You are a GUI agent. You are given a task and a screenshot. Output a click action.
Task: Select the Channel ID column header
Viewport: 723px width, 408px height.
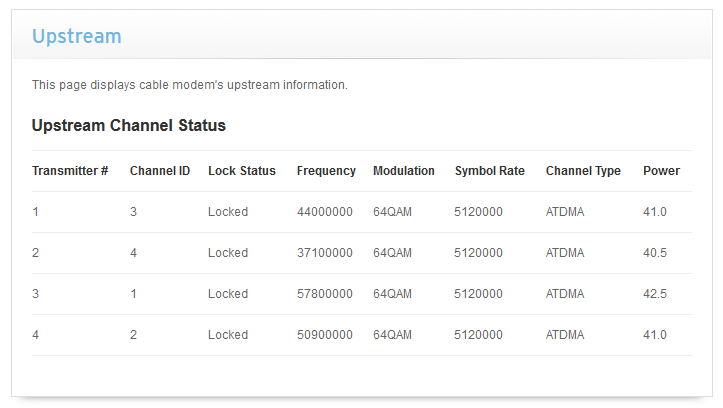point(160,171)
